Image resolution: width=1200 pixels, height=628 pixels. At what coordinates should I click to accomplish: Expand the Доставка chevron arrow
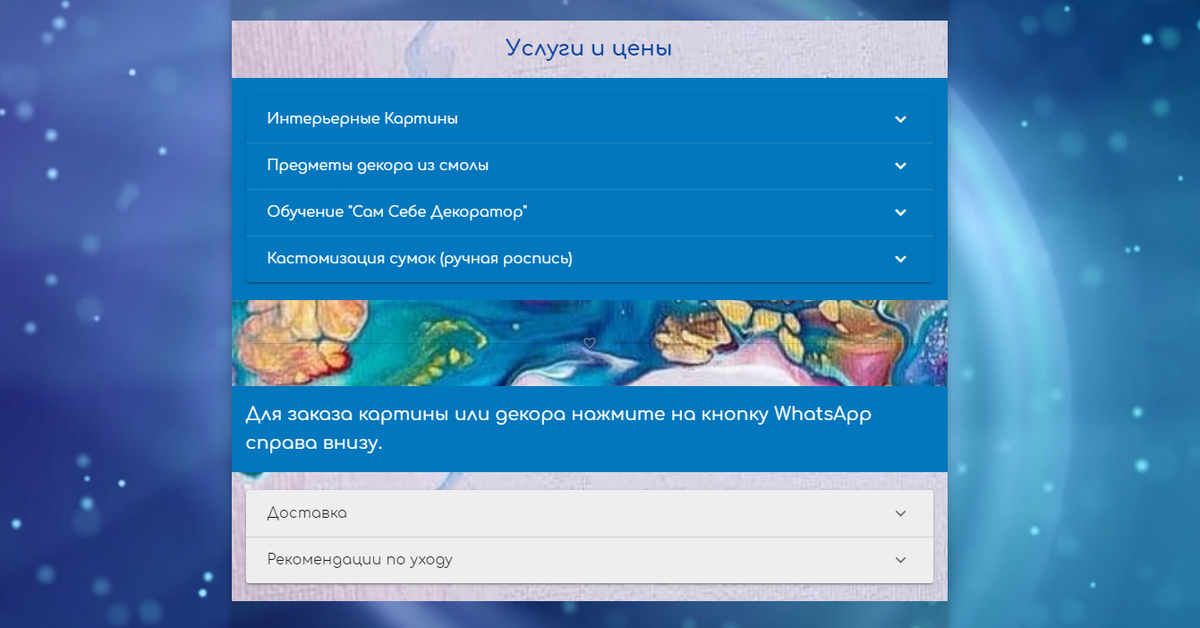tap(900, 513)
